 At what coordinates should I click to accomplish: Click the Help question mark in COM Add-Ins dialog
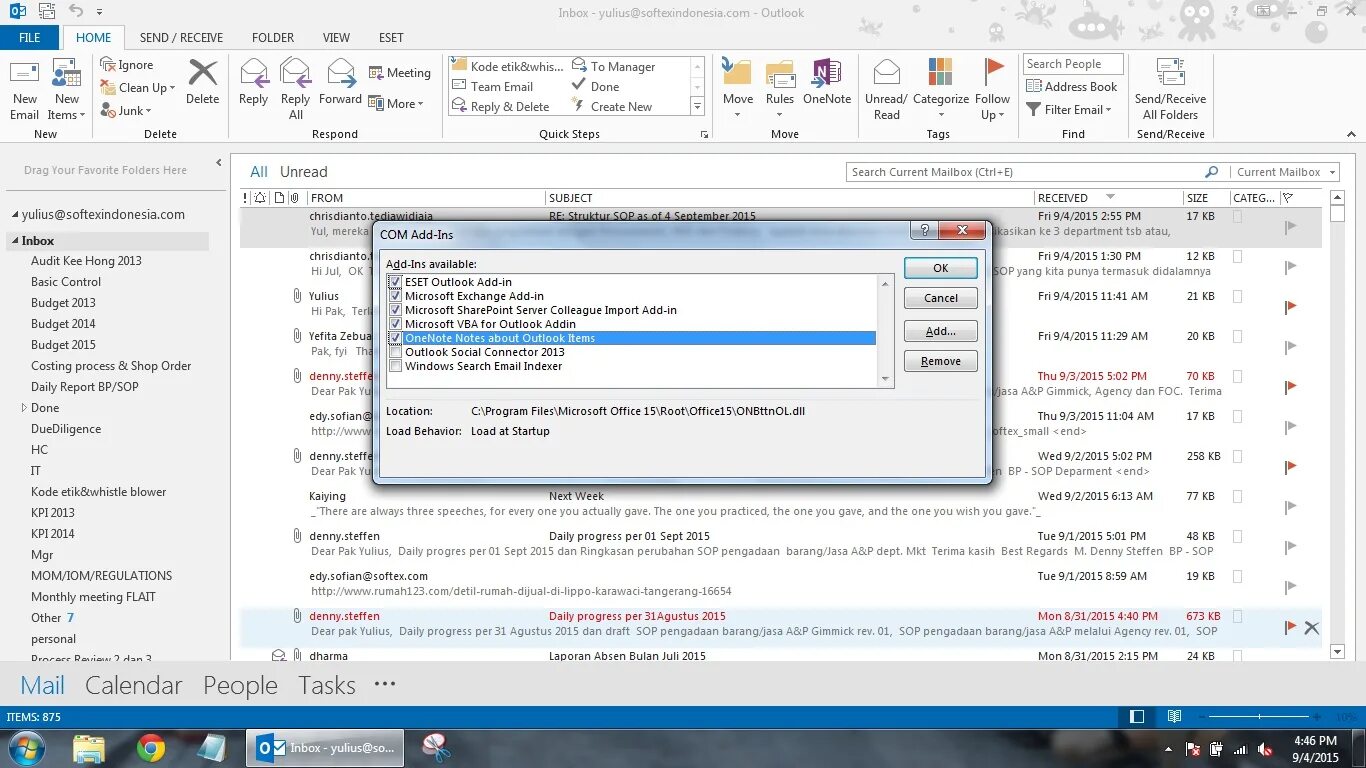[924, 231]
